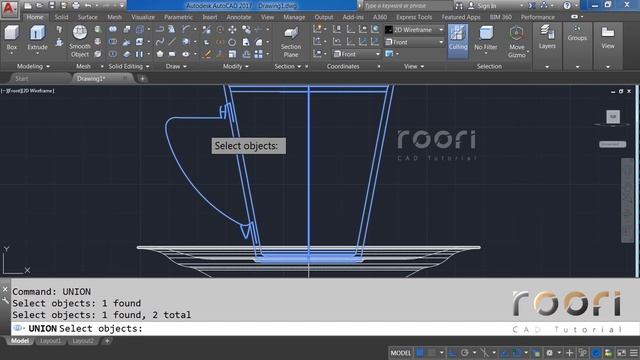Open the Front view dropdown in View panel

tap(415, 42)
